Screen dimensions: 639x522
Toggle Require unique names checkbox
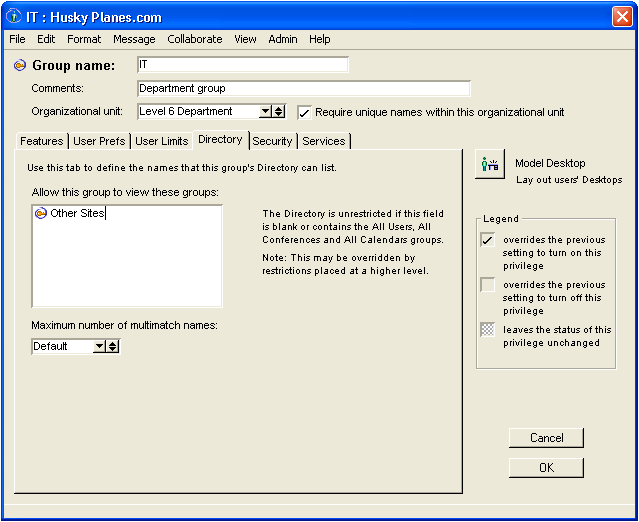pyautogui.click(x=305, y=112)
